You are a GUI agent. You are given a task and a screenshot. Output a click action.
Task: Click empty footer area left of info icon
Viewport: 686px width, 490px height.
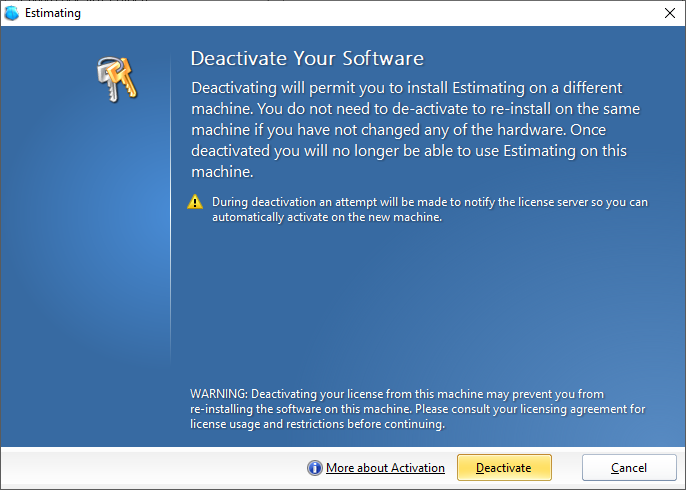150,467
